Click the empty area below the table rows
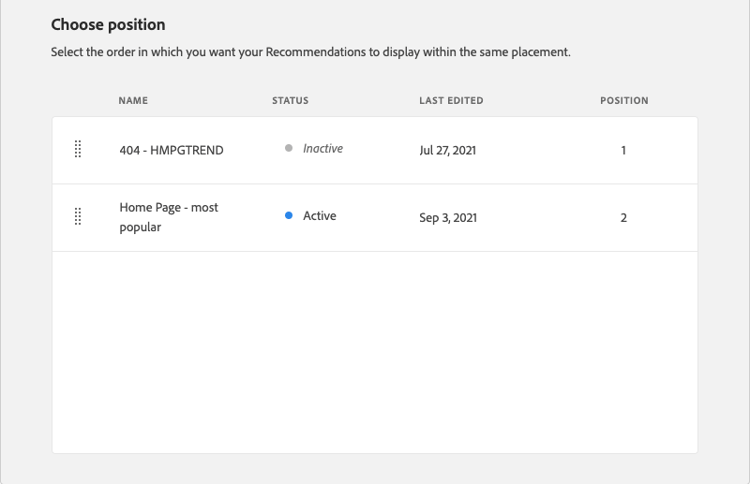Viewport: 750px width, 484px height. (375, 350)
